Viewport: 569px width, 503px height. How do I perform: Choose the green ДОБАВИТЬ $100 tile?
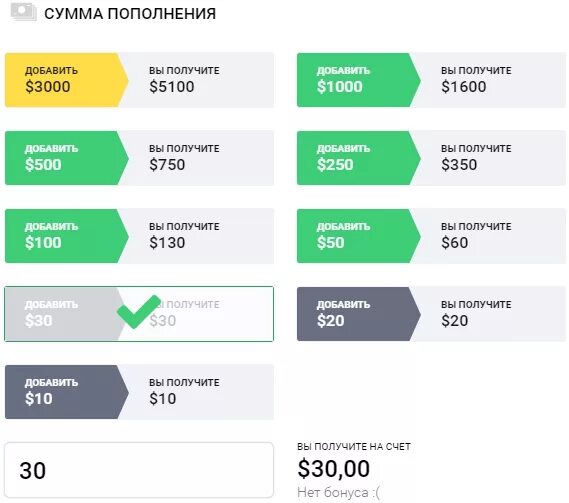(x=66, y=236)
